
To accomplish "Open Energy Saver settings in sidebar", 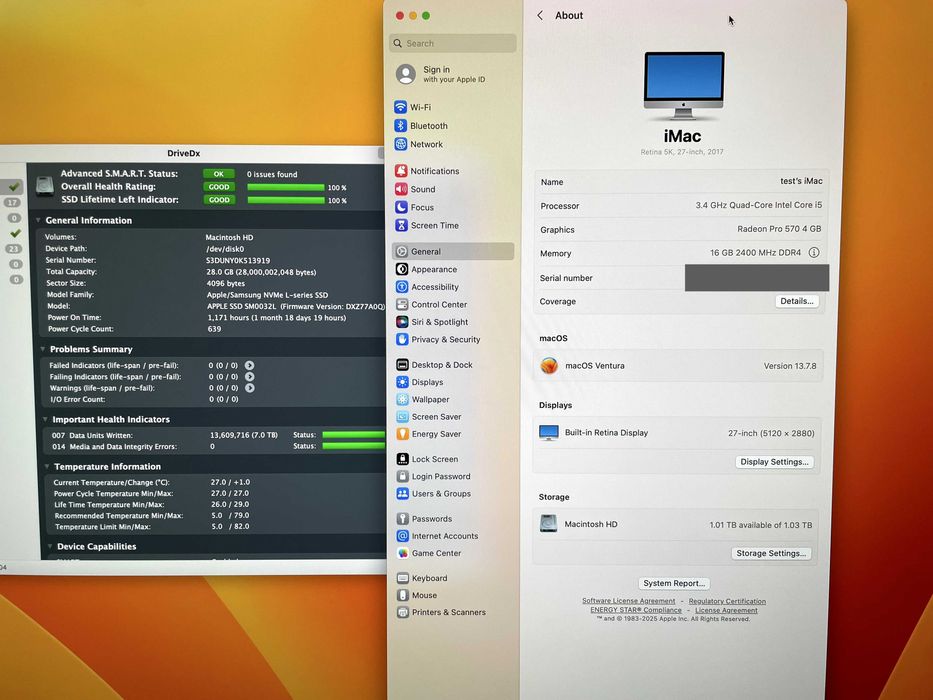I will click(428, 434).
